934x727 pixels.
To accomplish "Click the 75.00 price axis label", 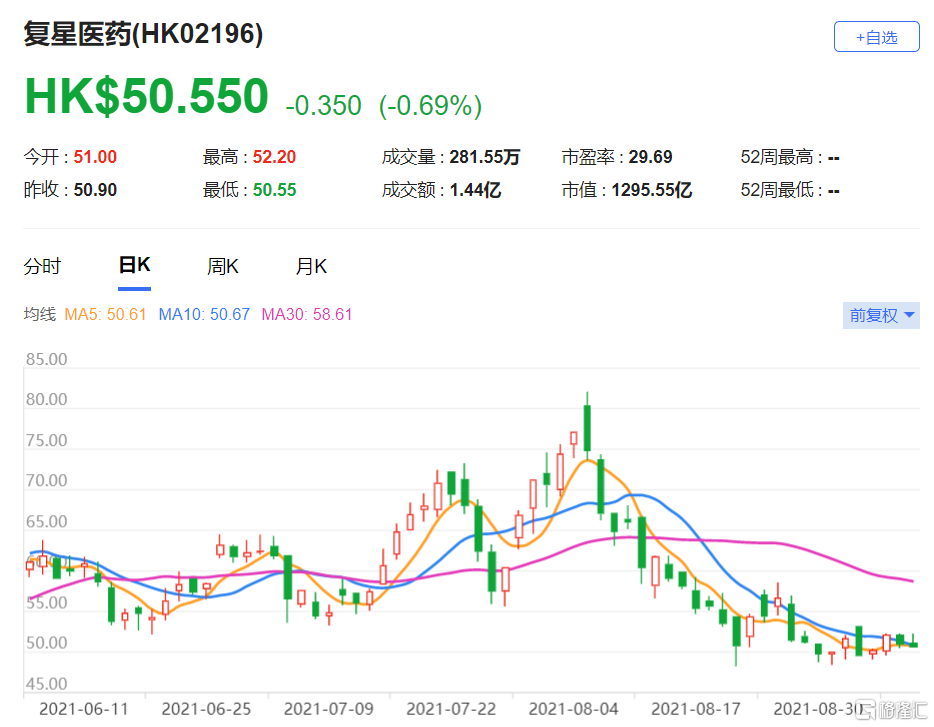I will 46,440.
